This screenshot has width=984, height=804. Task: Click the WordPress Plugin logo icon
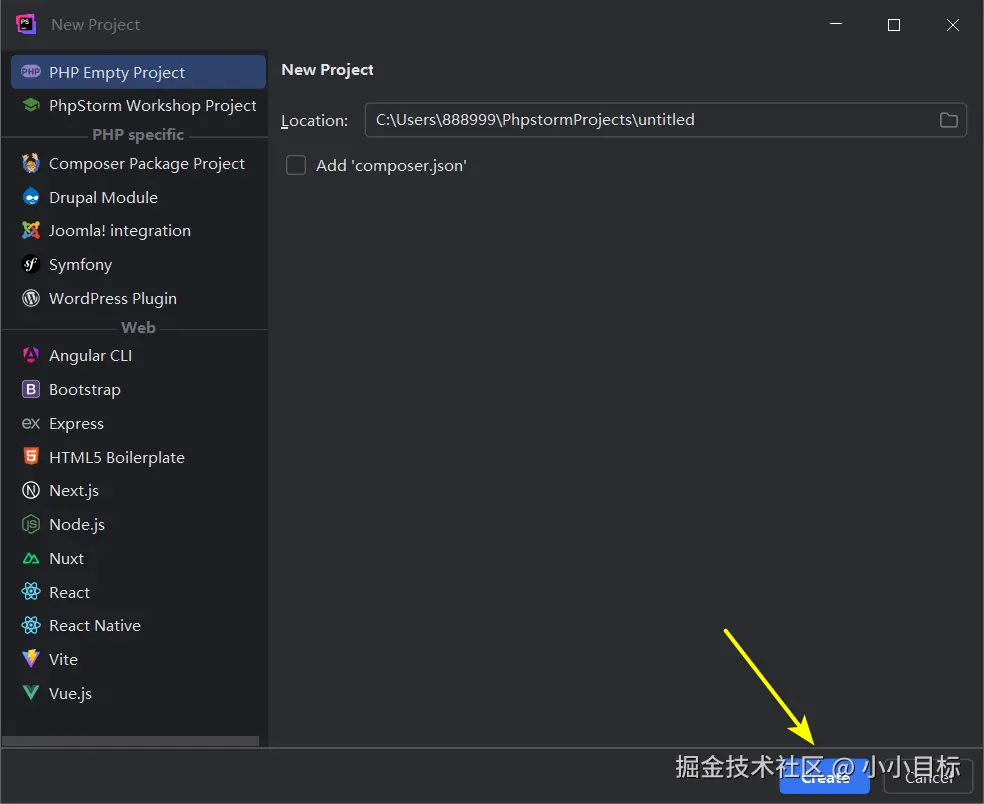point(31,298)
